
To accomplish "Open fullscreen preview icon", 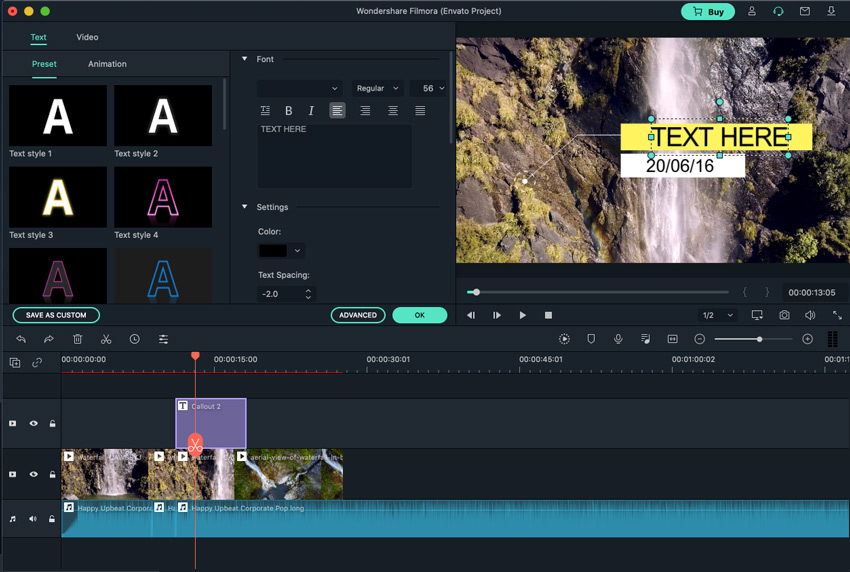I will point(837,315).
